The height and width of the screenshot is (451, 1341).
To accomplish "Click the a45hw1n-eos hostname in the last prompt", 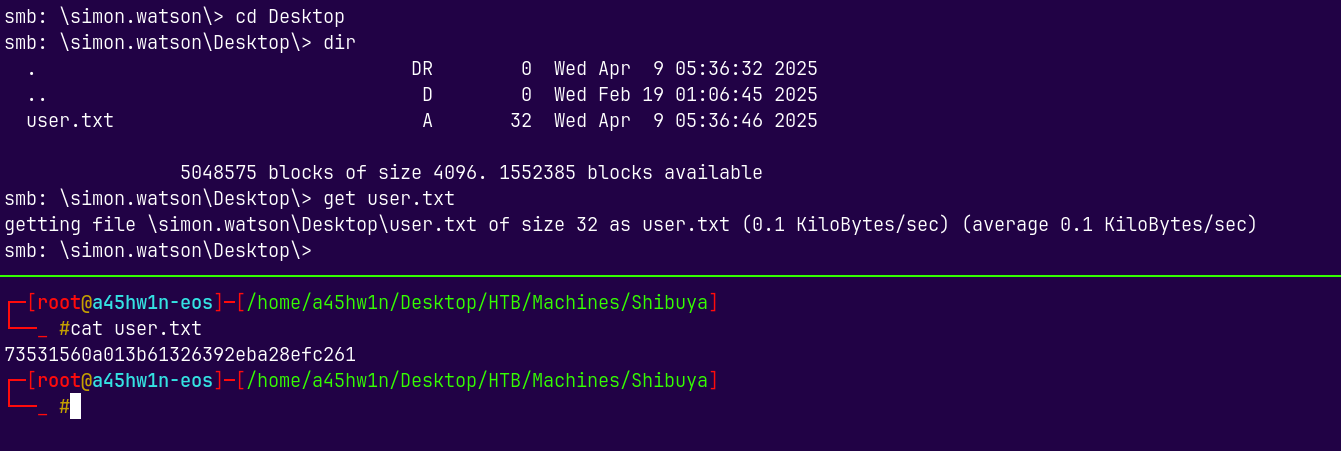I will [x=152, y=381].
